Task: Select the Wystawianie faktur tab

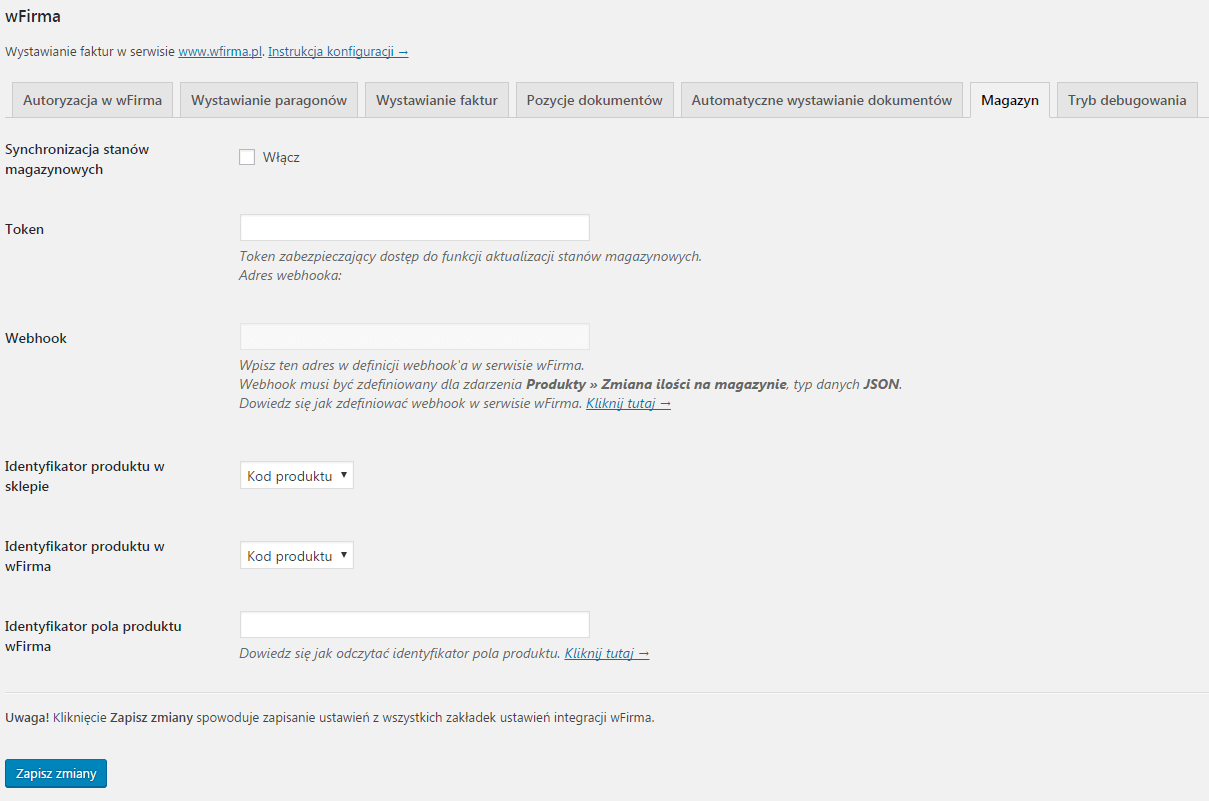Action: tap(437, 100)
